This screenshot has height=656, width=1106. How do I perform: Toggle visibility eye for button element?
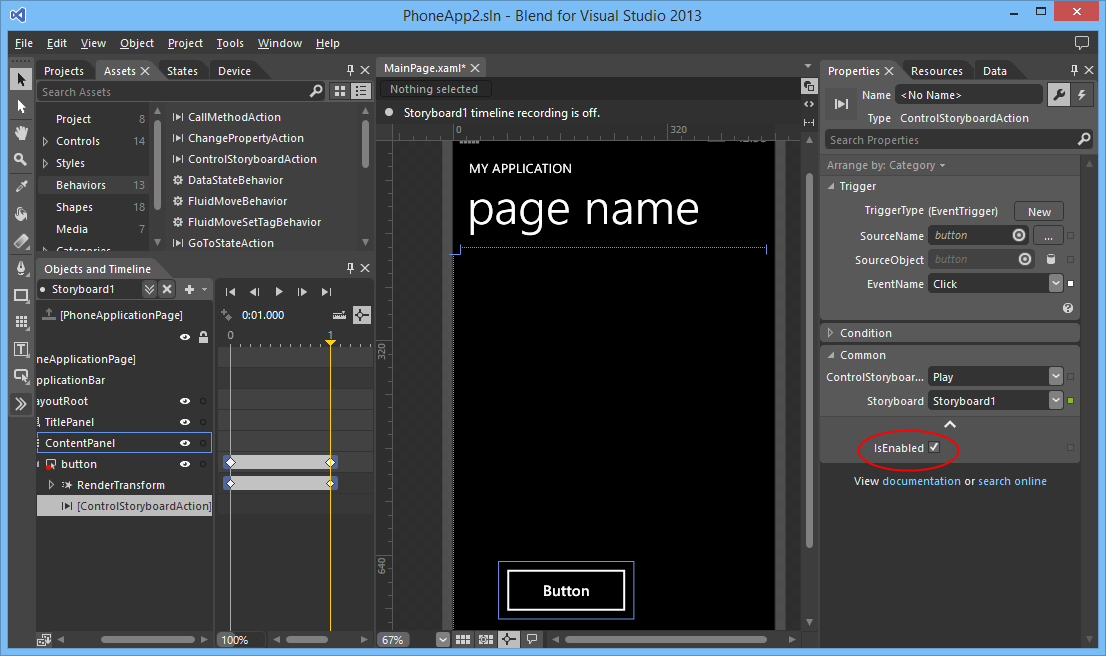coord(185,465)
